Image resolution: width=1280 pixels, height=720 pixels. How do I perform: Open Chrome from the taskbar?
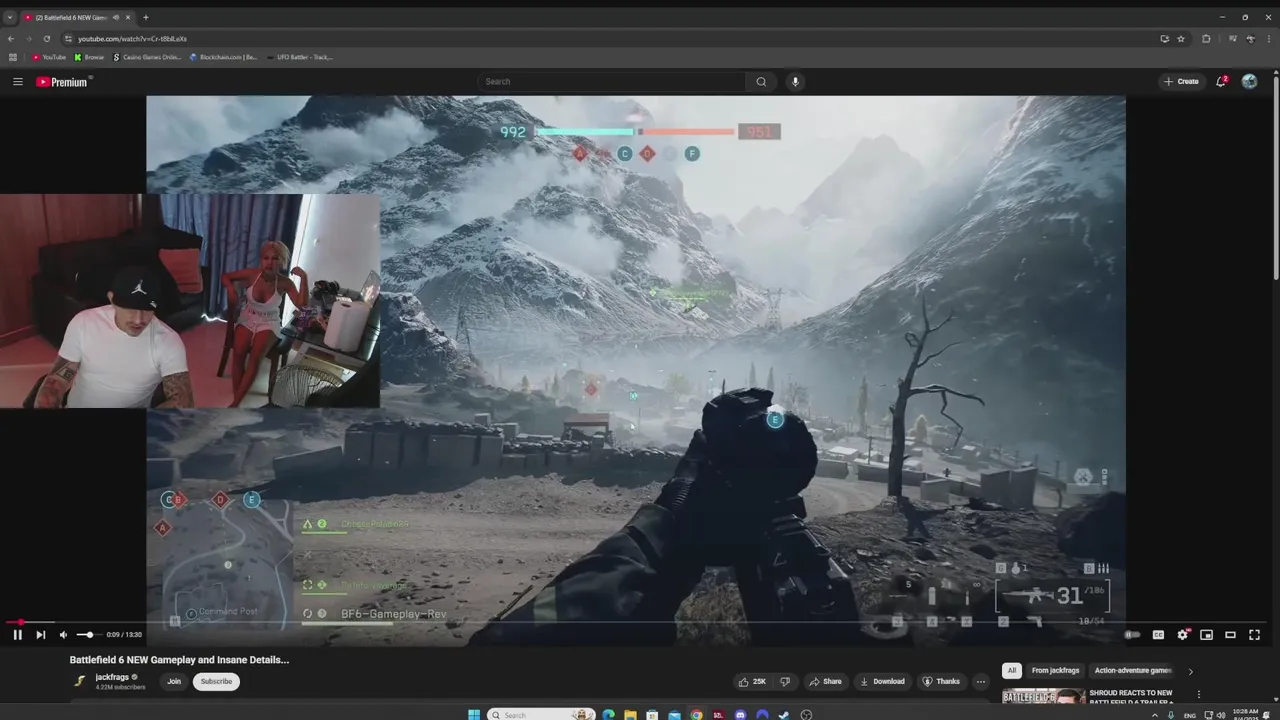696,714
